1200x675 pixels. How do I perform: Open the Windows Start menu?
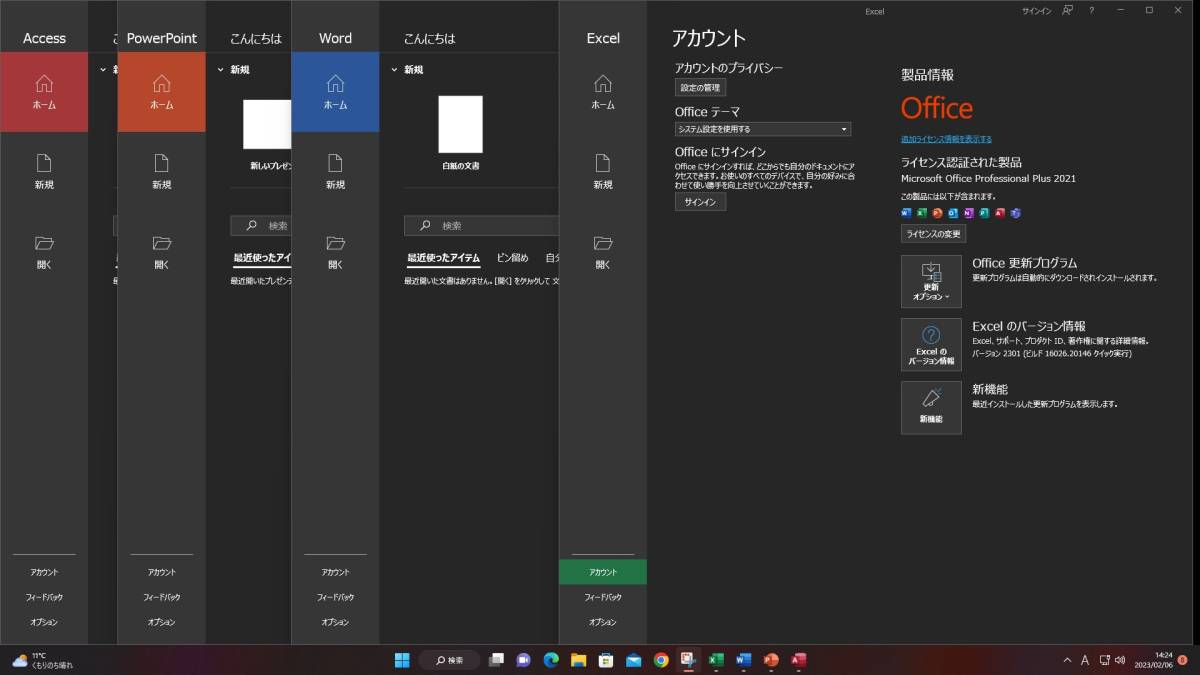click(402, 660)
